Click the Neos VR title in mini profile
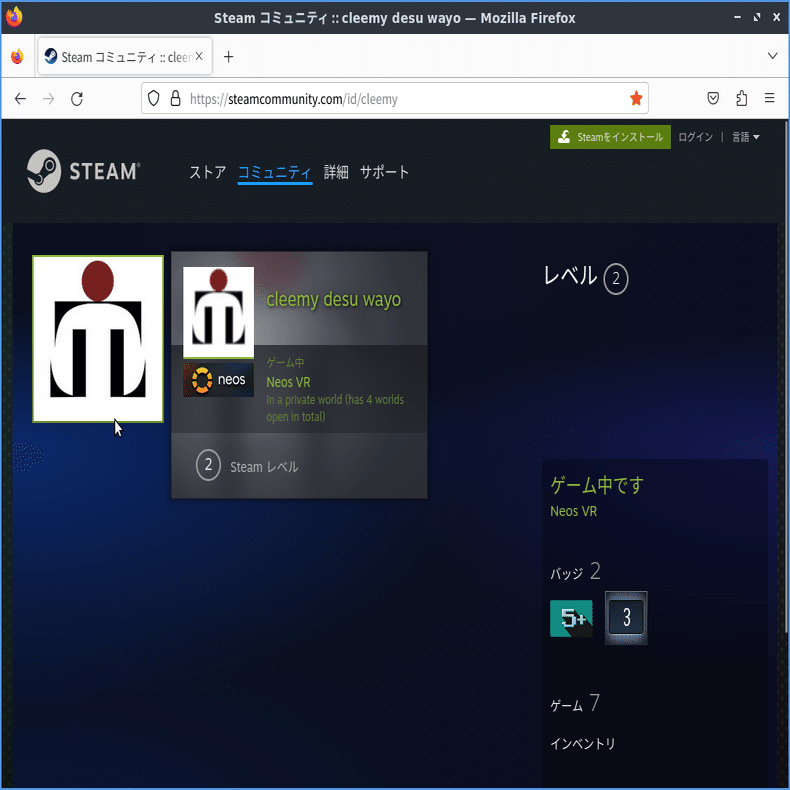The image size is (790, 790). (x=288, y=382)
